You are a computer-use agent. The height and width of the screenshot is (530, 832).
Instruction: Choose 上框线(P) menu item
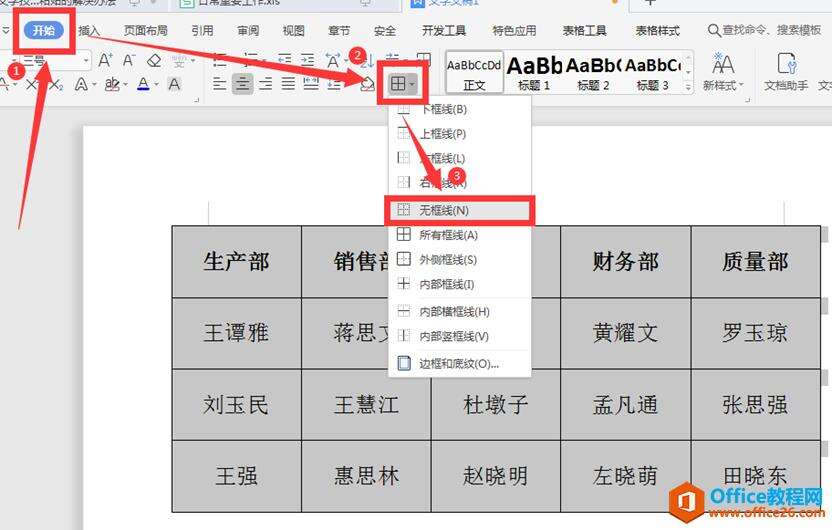point(460,134)
